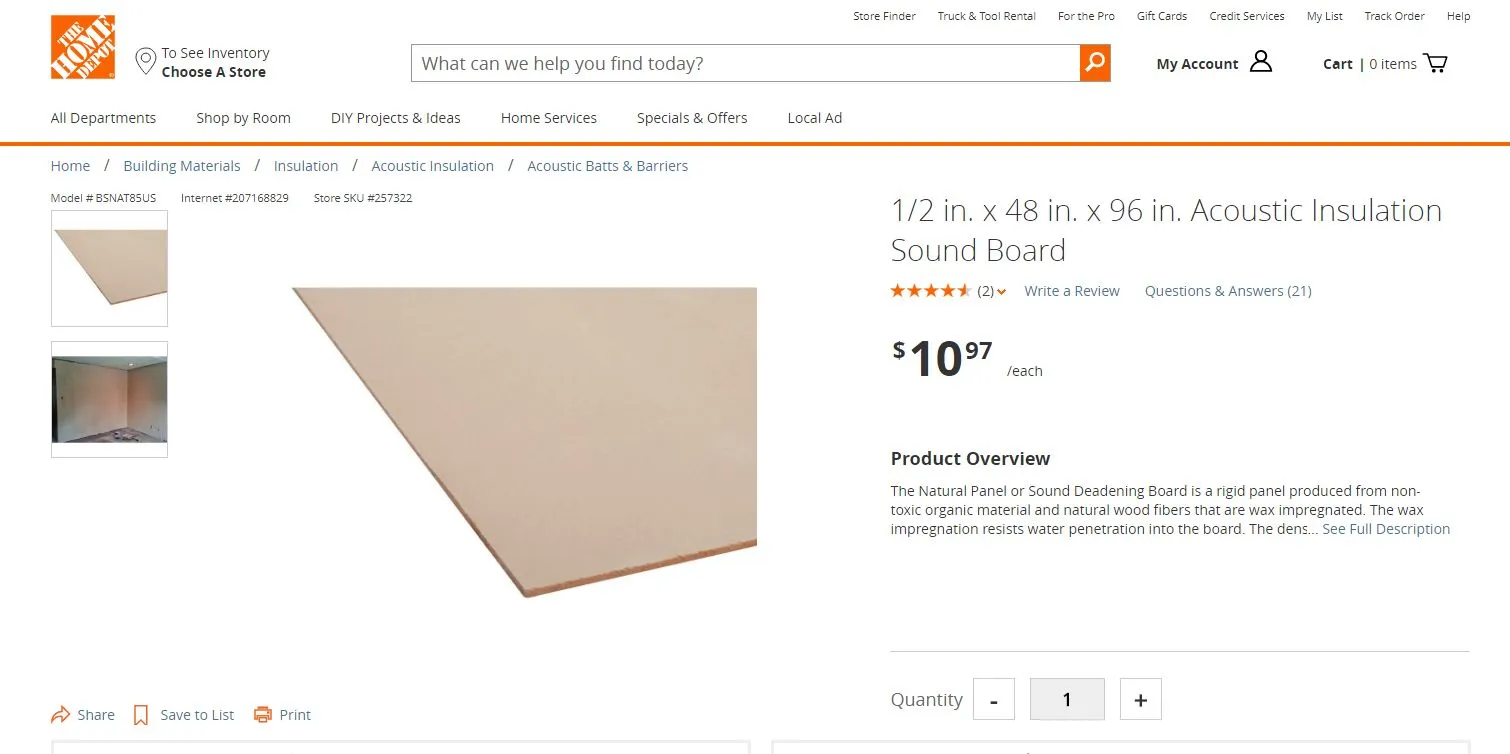Click the product search input field
1510x754 pixels.
click(x=745, y=63)
